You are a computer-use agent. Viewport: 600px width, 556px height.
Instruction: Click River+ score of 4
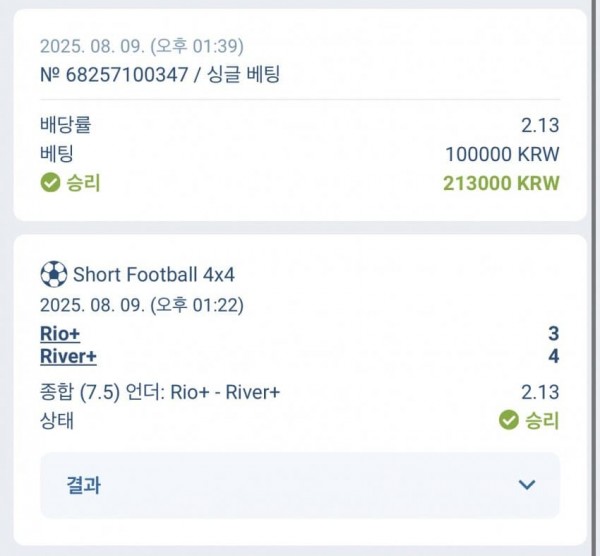tap(553, 356)
